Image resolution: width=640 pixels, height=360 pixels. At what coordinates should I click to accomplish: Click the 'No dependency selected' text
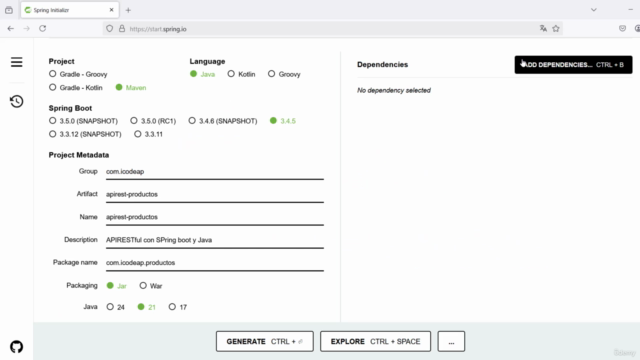394,90
